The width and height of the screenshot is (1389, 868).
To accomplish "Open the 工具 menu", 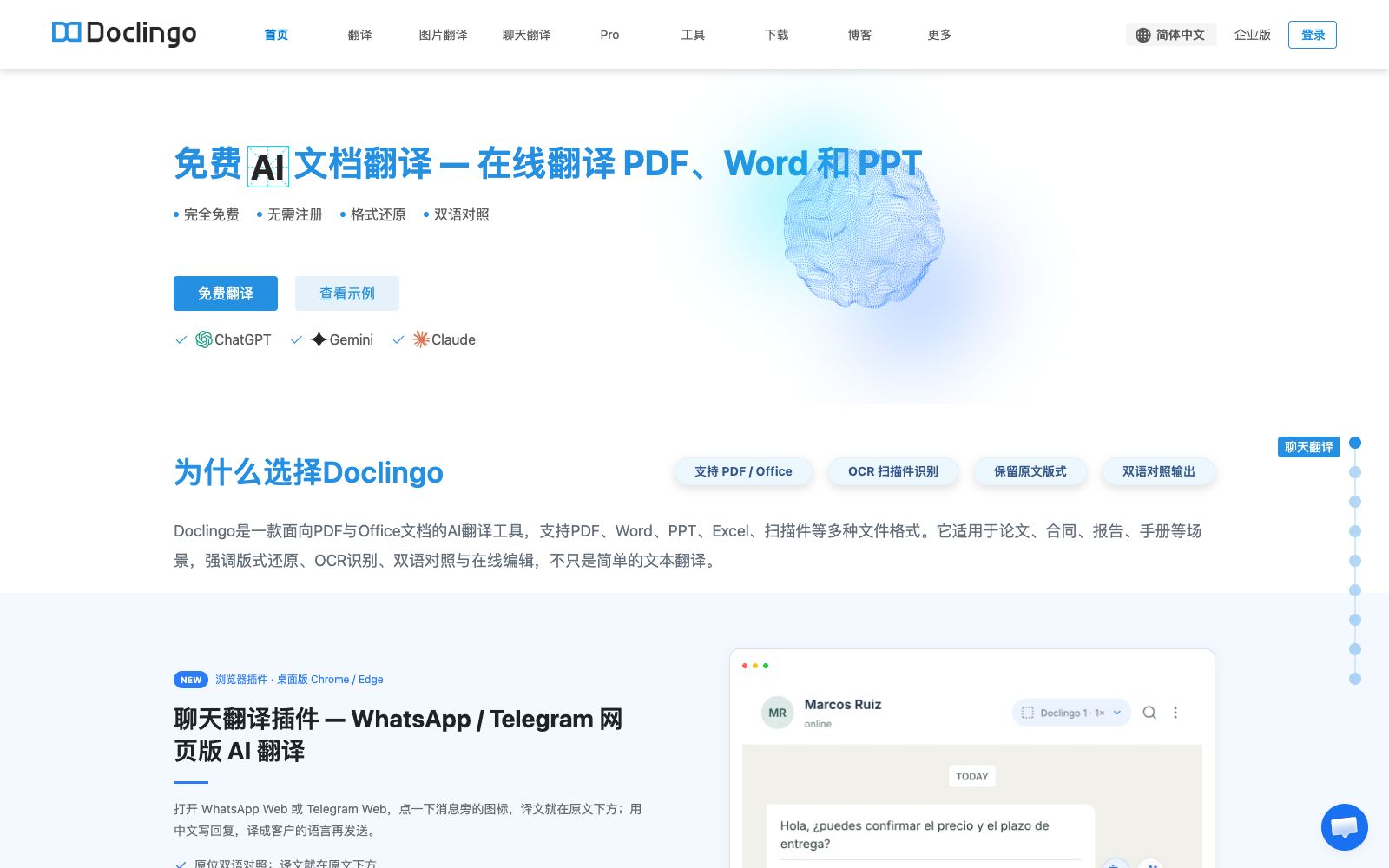I will (x=693, y=35).
